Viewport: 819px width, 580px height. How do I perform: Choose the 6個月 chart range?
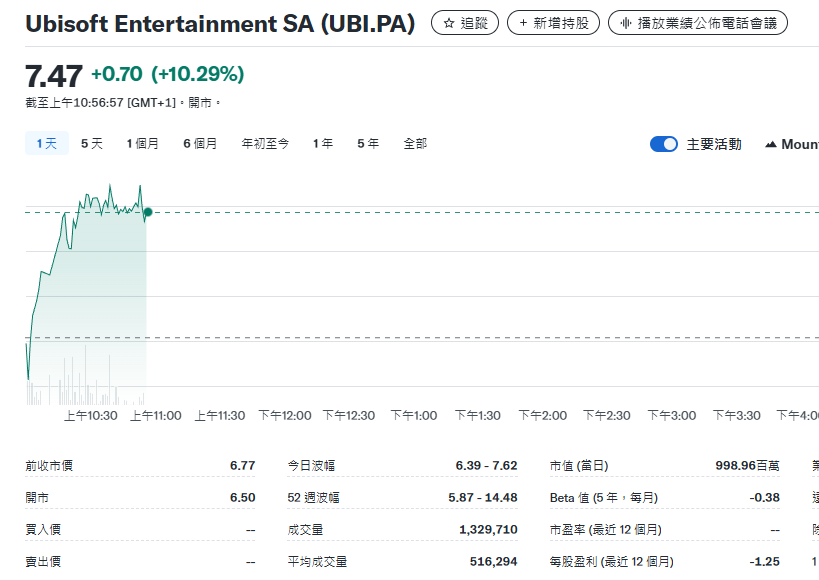tap(200, 144)
